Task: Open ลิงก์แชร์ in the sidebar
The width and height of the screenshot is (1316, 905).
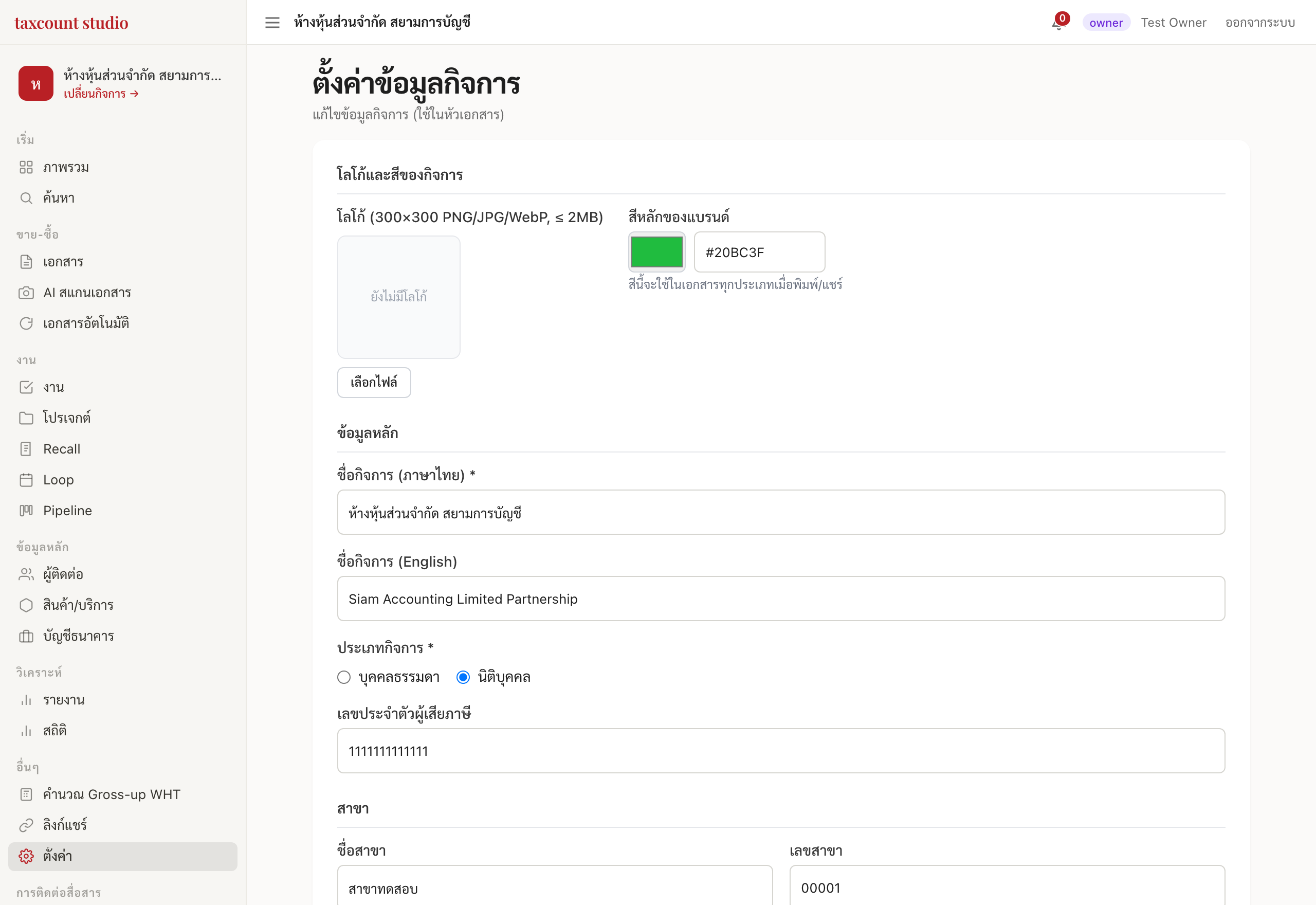Action: coord(122,825)
